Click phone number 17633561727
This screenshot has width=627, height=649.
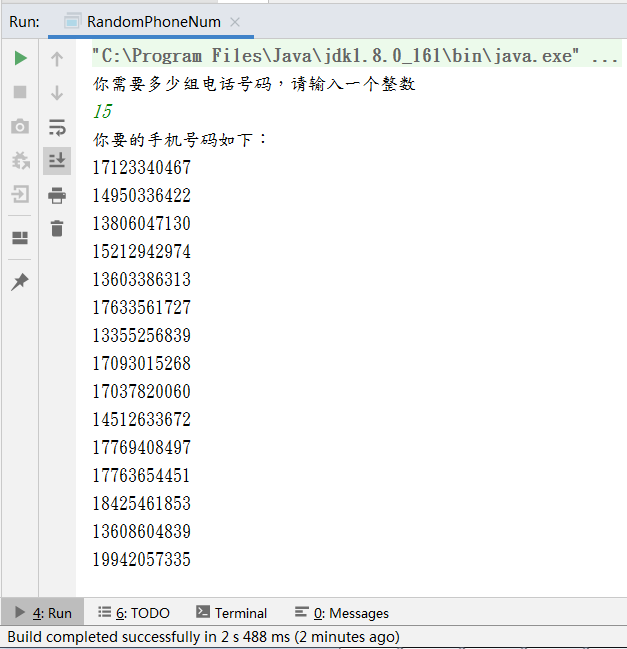pos(142,308)
